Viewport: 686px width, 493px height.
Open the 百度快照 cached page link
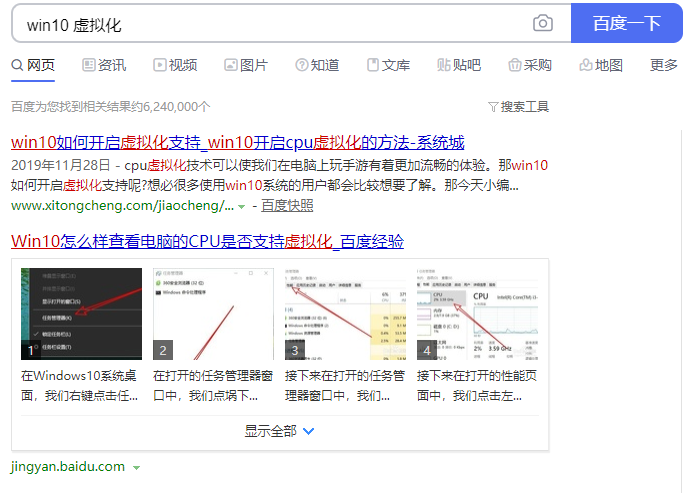[287, 206]
